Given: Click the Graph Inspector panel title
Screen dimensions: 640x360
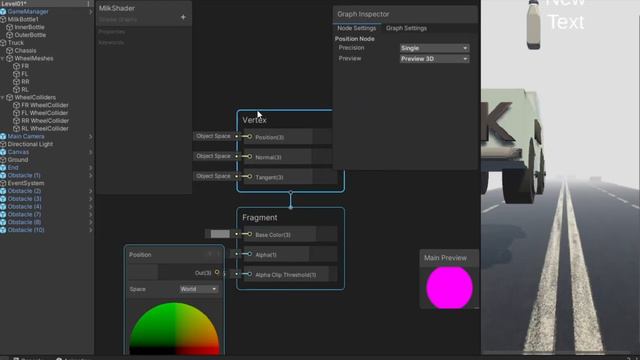Looking at the screenshot, I should tap(363, 14).
